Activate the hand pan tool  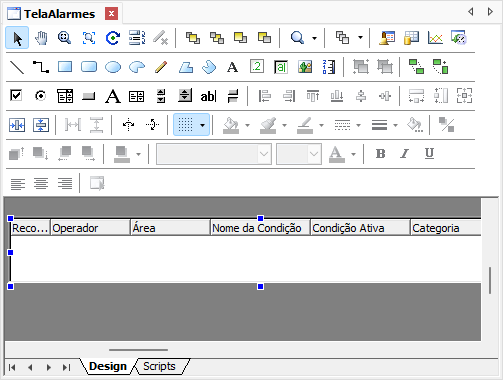point(41,38)
